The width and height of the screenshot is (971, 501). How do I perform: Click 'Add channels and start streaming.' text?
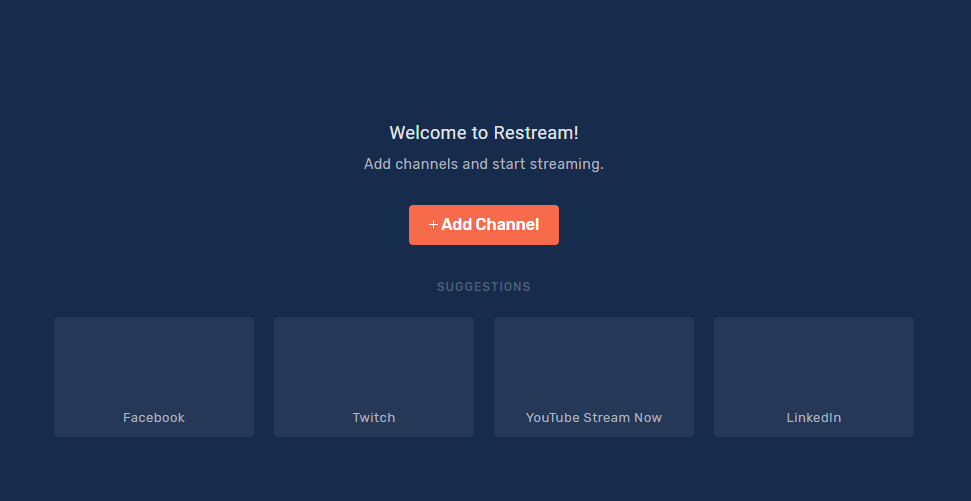pyautogui.click(x=484, y=164)
